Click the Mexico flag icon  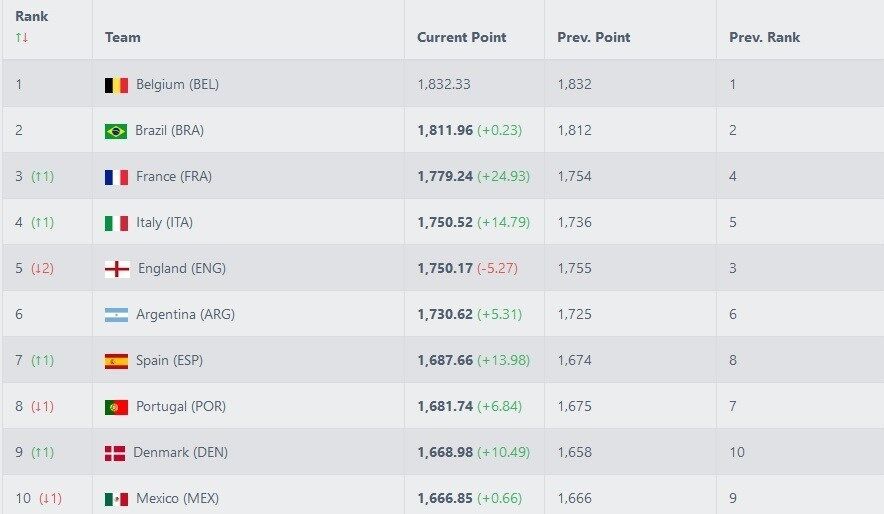coord(116,499)
